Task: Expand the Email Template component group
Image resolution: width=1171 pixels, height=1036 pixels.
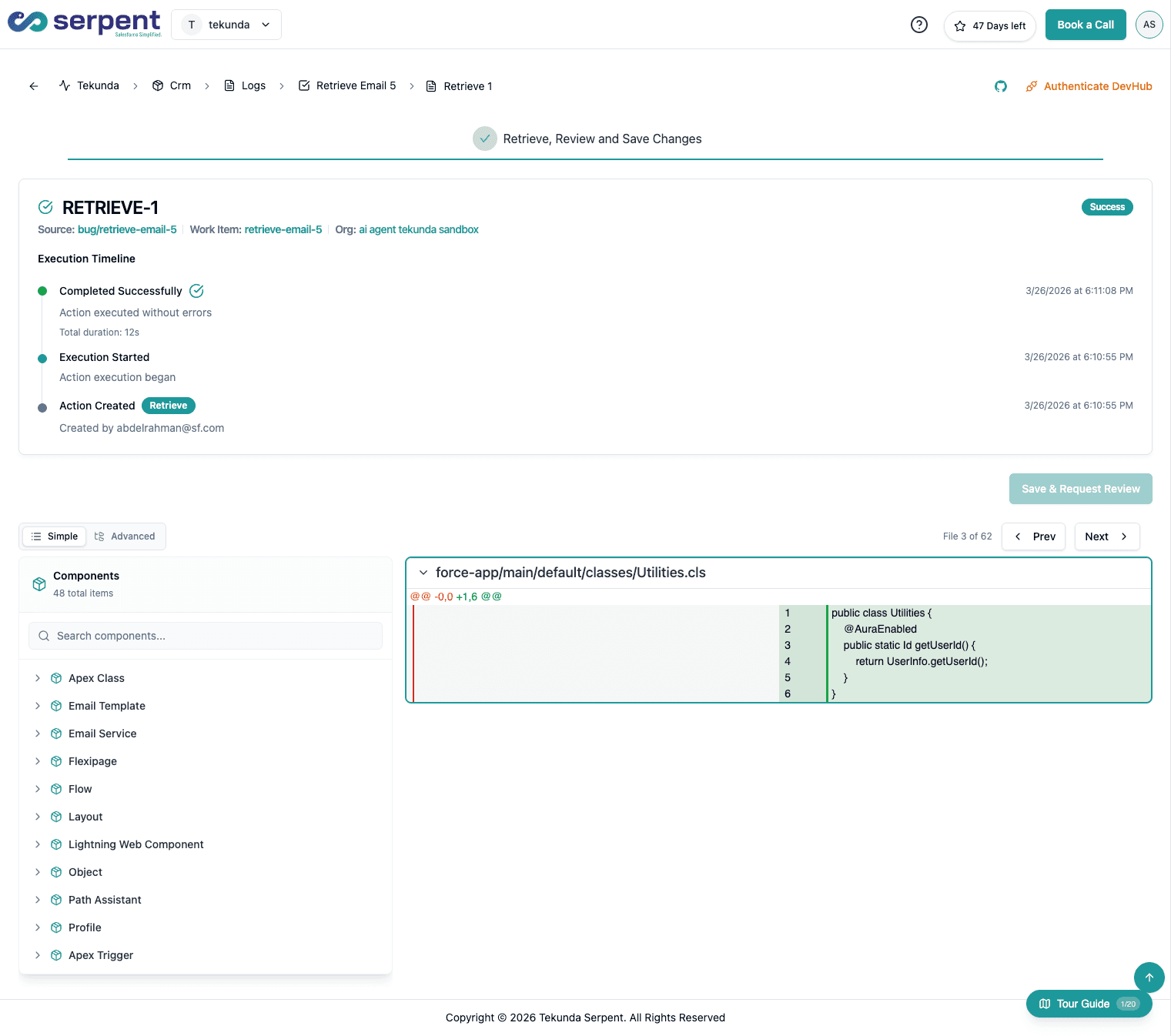Action: [x=38, y=706]
